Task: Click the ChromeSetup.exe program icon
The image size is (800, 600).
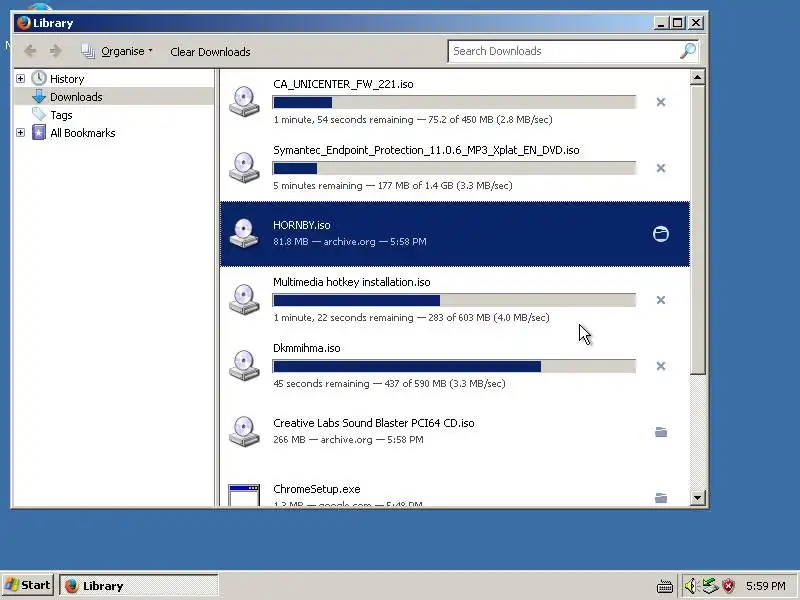Action: coord(244,495)
